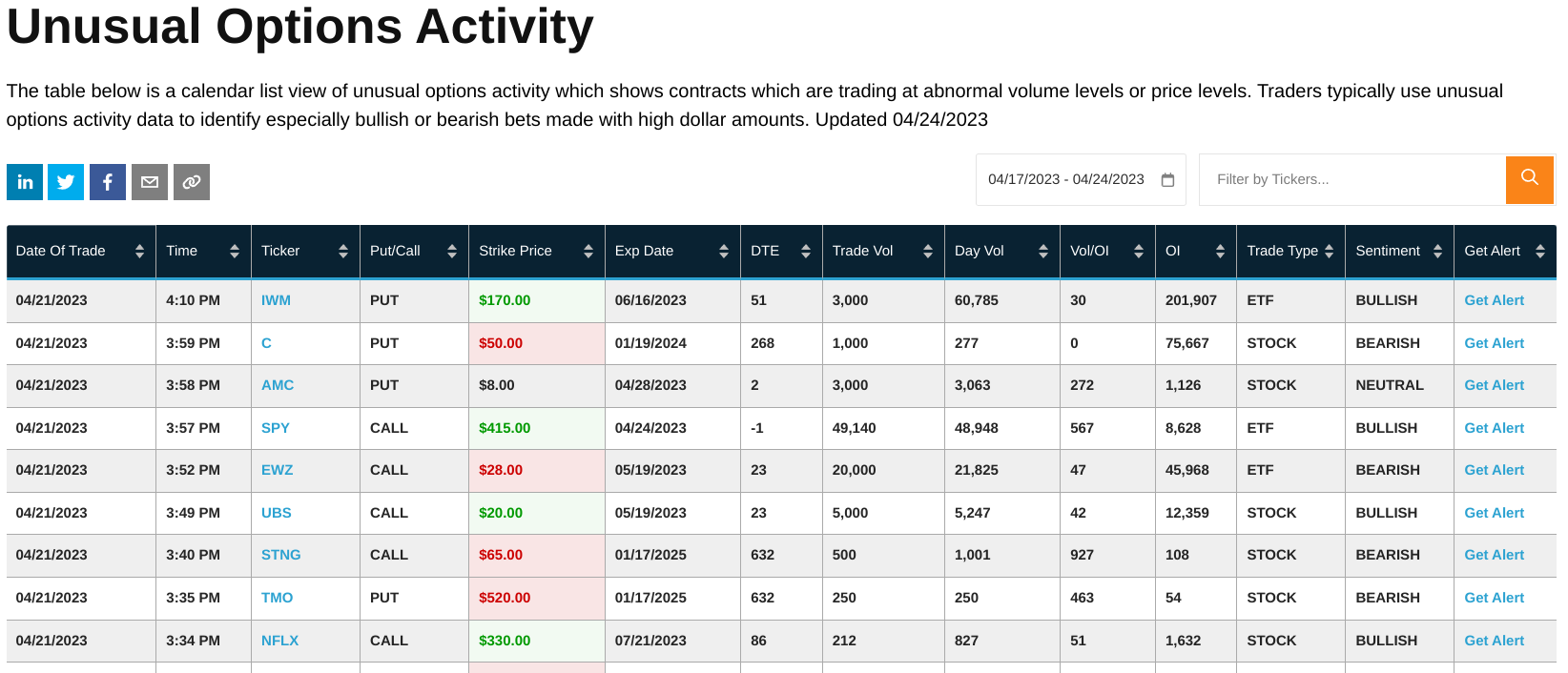Sort by DTE column arrows
Screen dimensions: 1568x673
(x=806, y=252)
